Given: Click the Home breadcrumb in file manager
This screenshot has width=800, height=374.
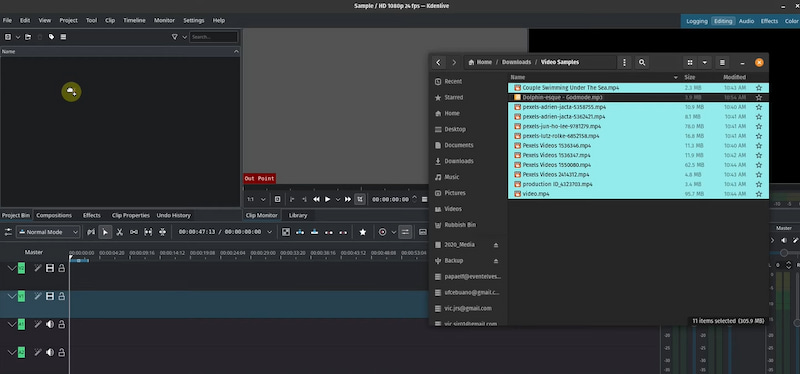Looking at the screenshot, I should click(480, 62).
